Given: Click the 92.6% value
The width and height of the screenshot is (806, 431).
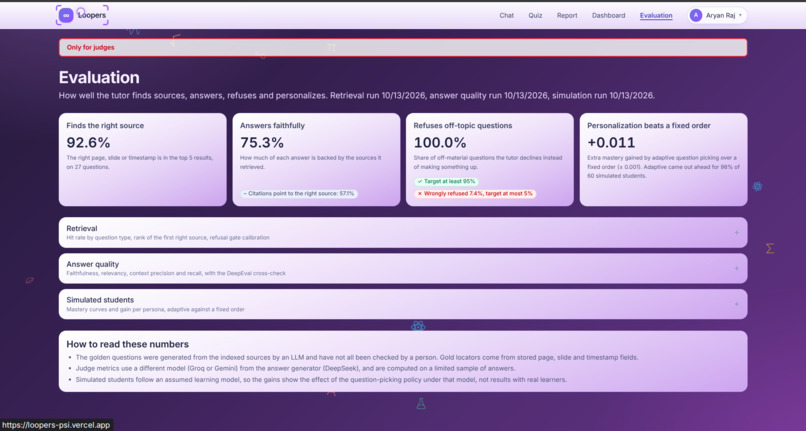Looking at the screenshot, I should 88,142.
